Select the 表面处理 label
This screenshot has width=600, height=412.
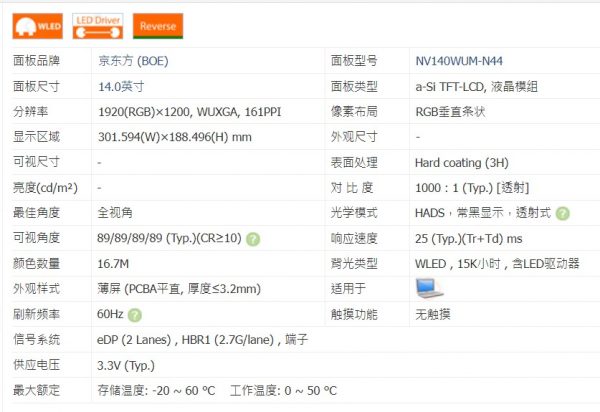[354, 162]
